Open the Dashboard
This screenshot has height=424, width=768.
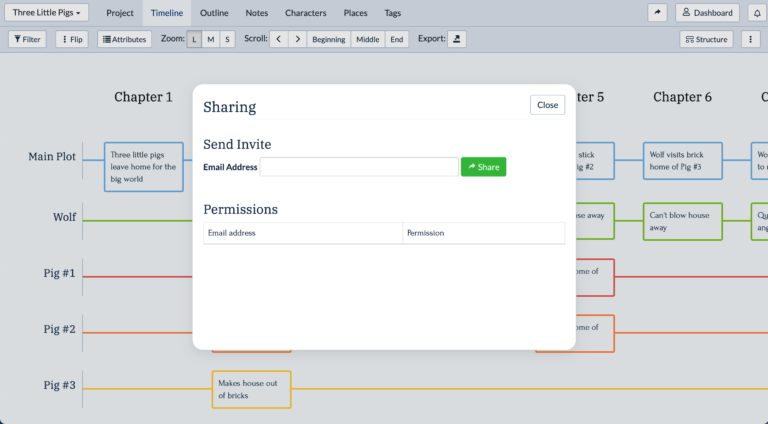707,13
